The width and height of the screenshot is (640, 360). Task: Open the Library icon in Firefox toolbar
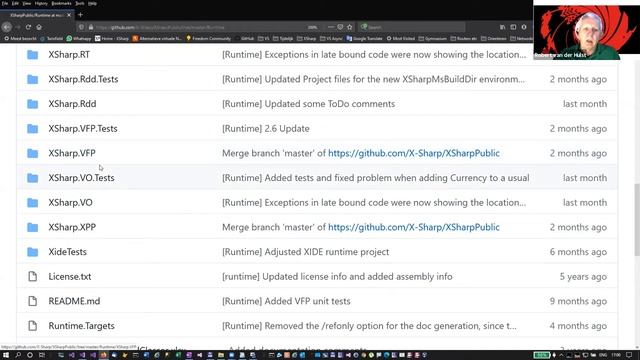pos(502,27)
